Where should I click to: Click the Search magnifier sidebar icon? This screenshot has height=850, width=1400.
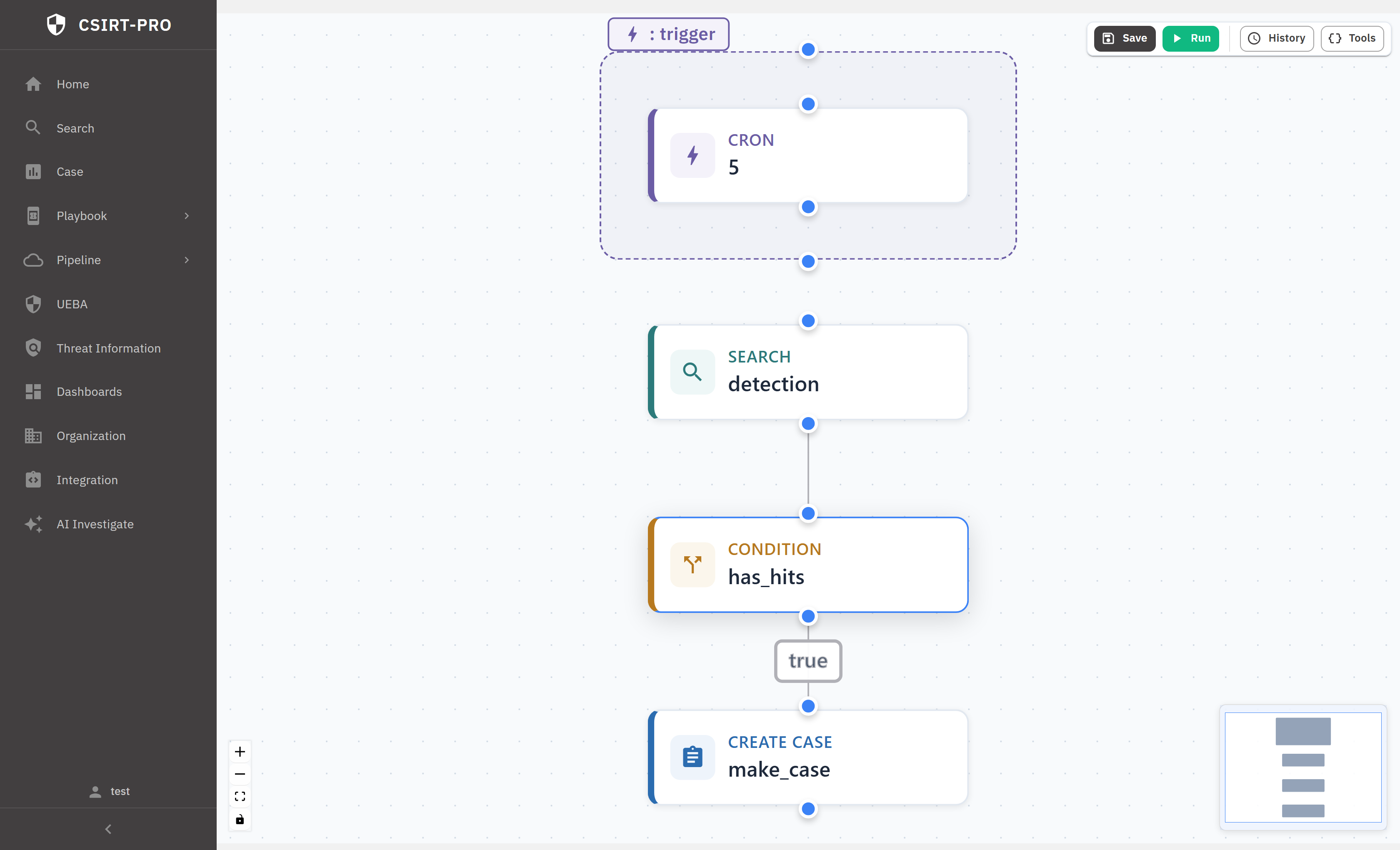click(x=33, y=127)
